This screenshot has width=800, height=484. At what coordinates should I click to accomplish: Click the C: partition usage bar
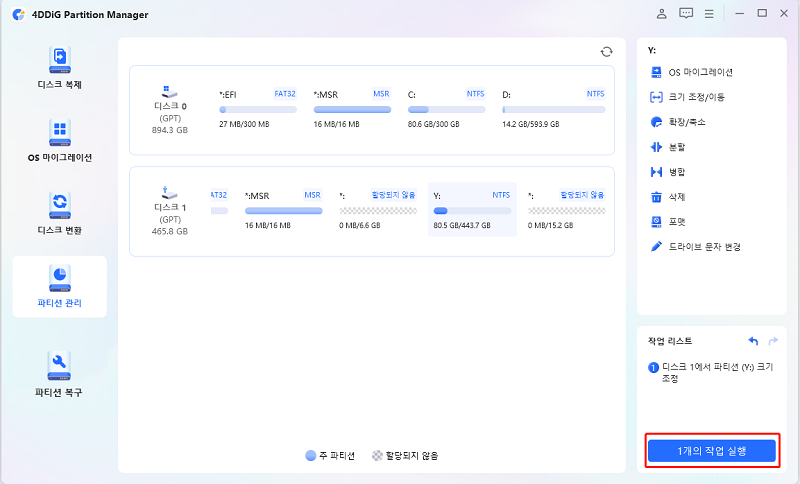tap(446, 110)
